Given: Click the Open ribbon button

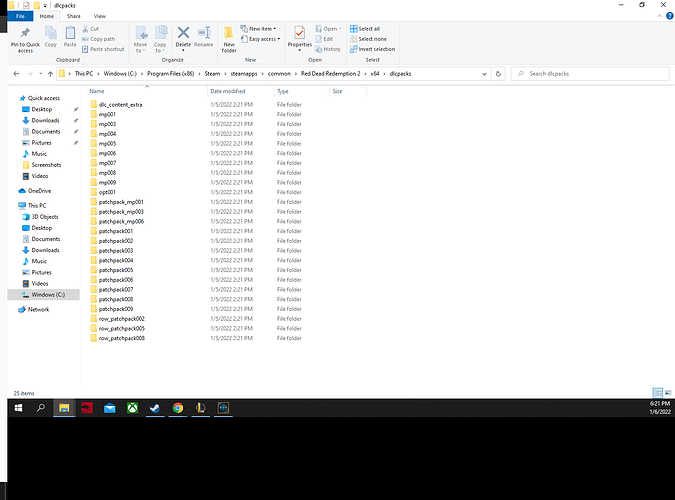Looking at the screenshot, I should (328, 28).
